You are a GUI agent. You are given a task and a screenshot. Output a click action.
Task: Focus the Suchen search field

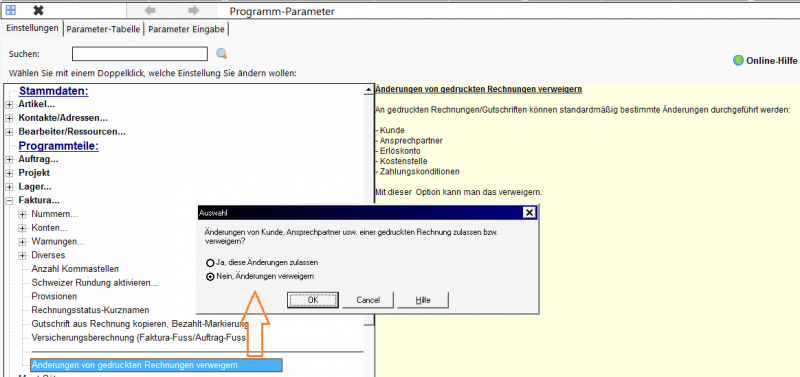coord(140,54)
